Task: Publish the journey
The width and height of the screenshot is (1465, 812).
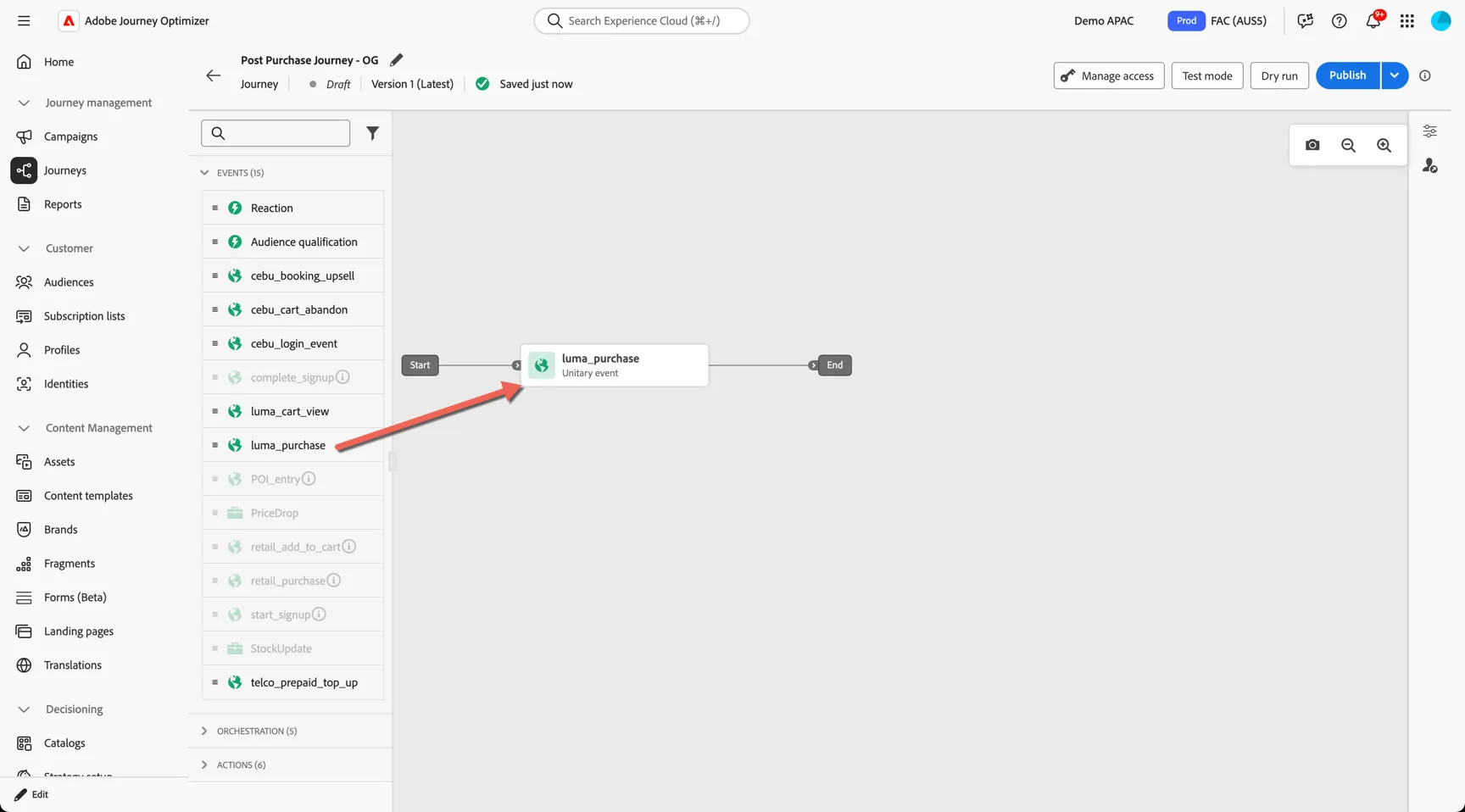Action: click(1348, 75)
